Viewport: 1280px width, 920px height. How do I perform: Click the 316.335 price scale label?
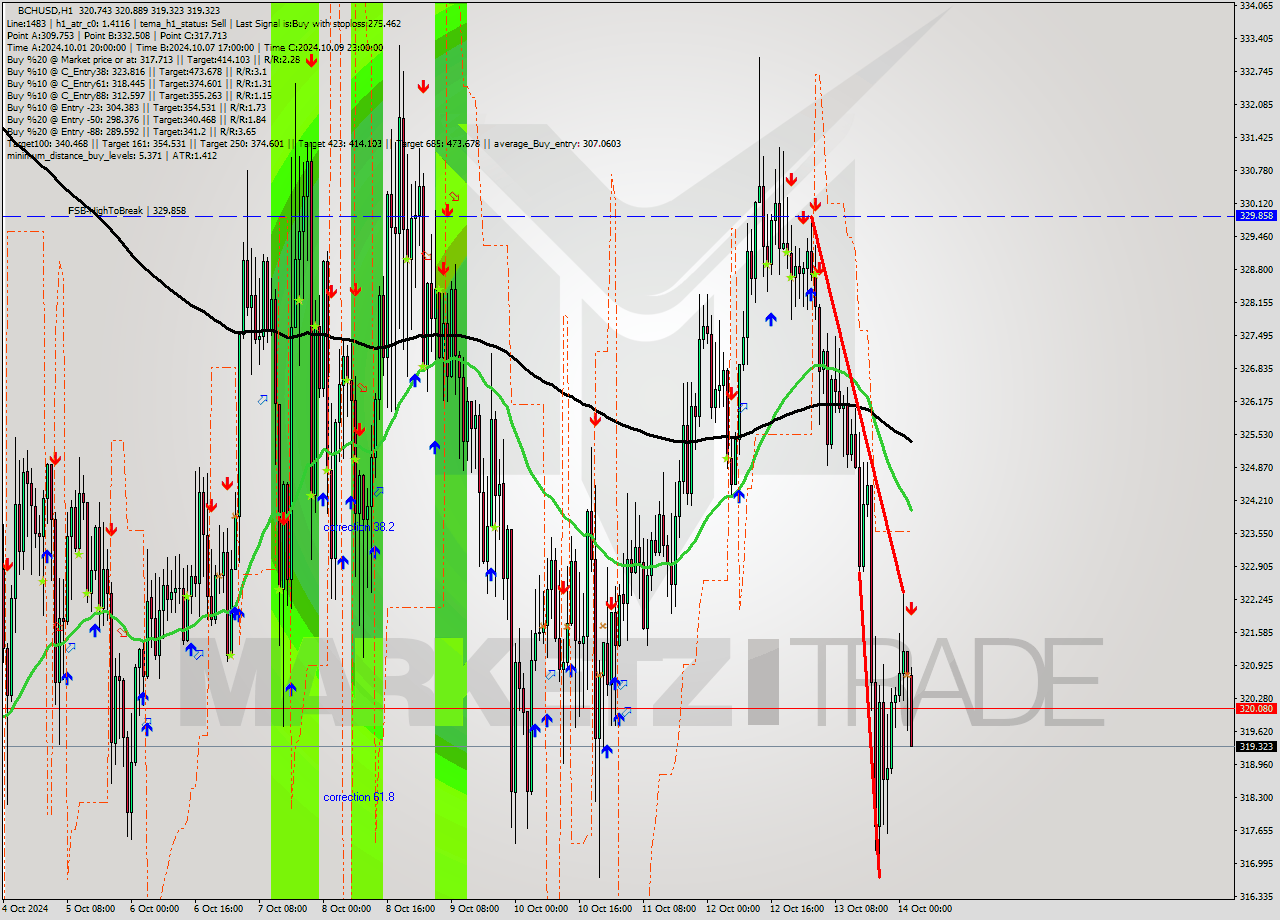[1256, 896]
